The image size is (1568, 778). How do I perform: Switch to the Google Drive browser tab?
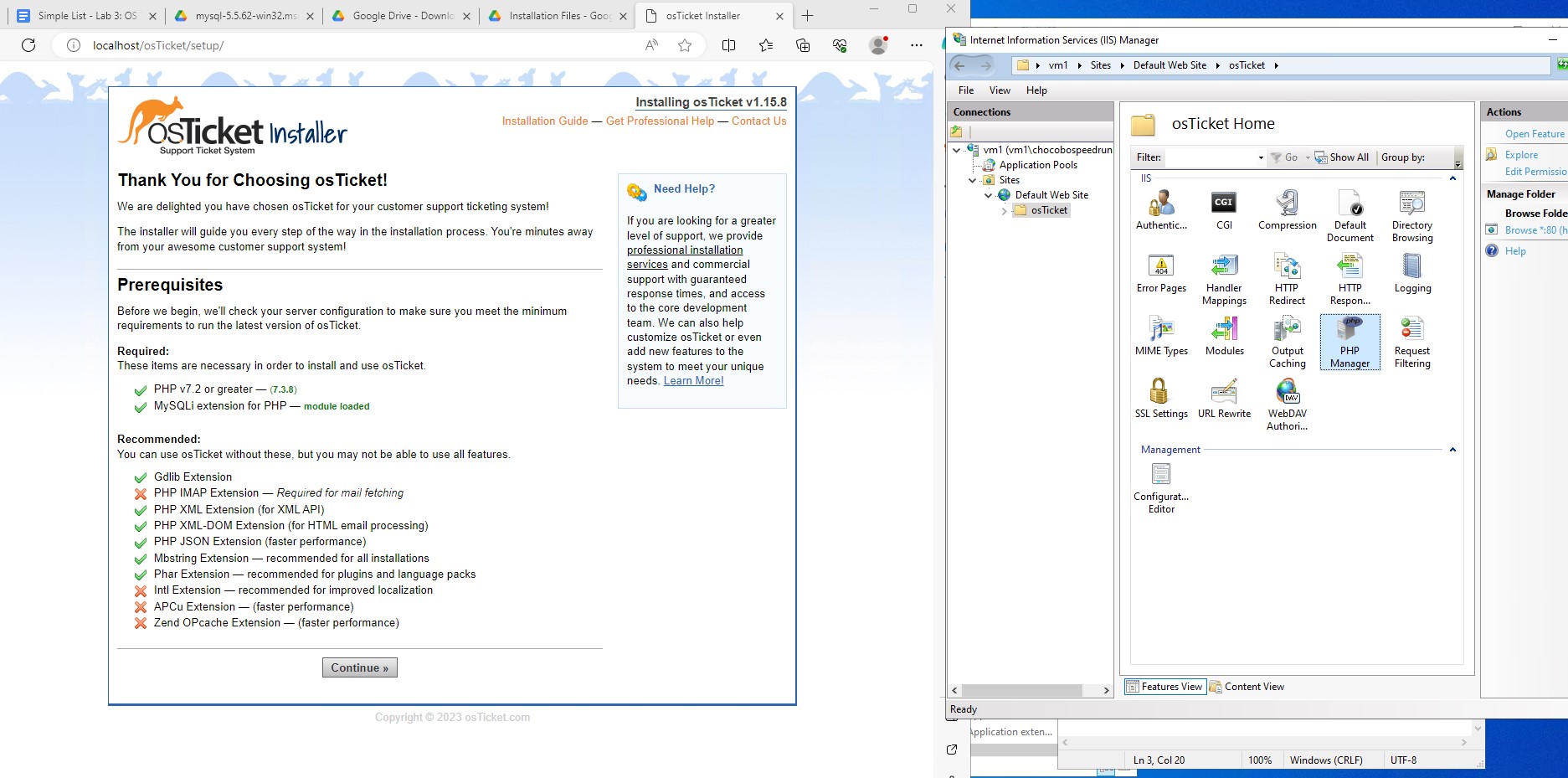pyautogui.click(x=403, y=15)
